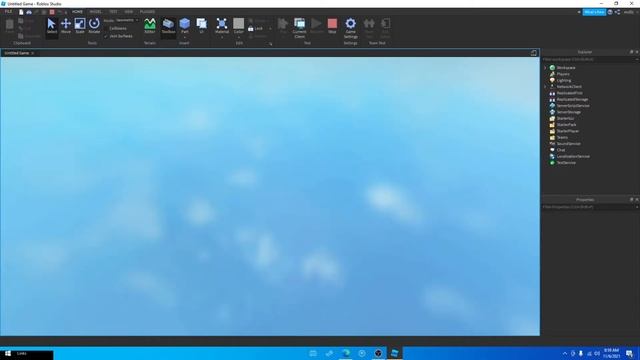Open the Material dropdown arrow
This screenshot has height=360, width=640.
click(222, 37)
